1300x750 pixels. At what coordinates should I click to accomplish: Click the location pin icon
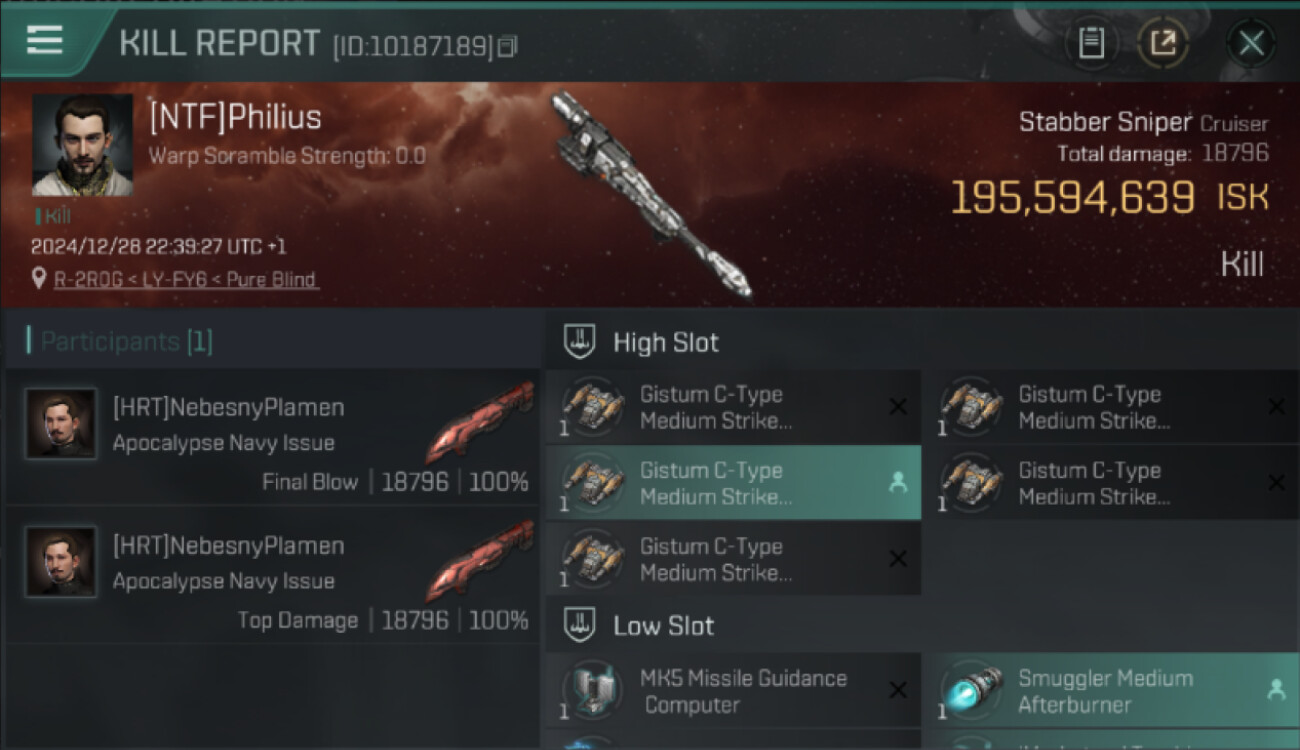click(39, 280)
